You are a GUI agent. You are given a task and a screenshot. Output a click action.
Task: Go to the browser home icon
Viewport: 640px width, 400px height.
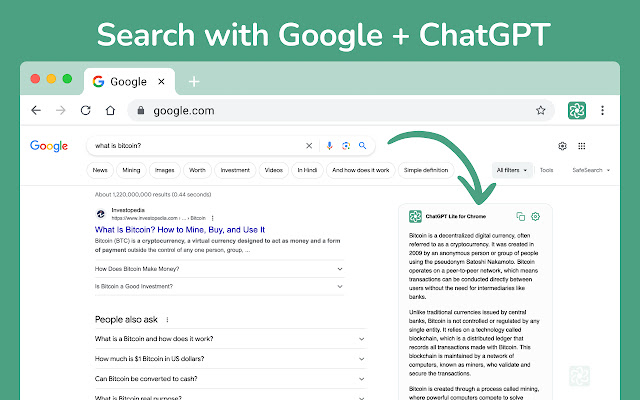110,110
